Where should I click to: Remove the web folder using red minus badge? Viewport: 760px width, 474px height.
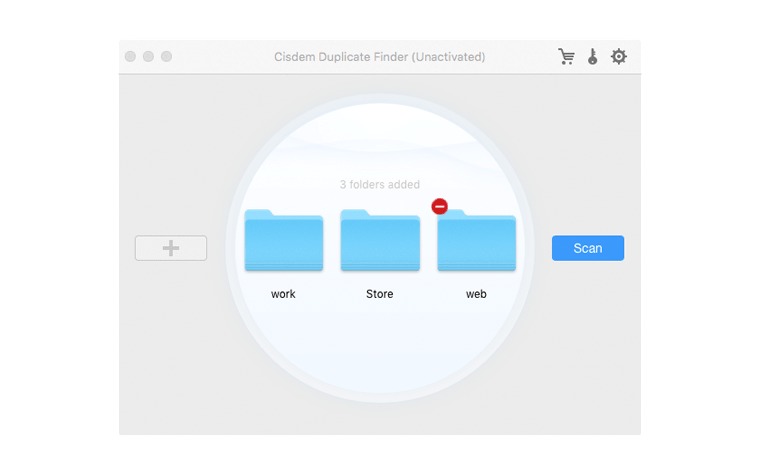[439, 206]
